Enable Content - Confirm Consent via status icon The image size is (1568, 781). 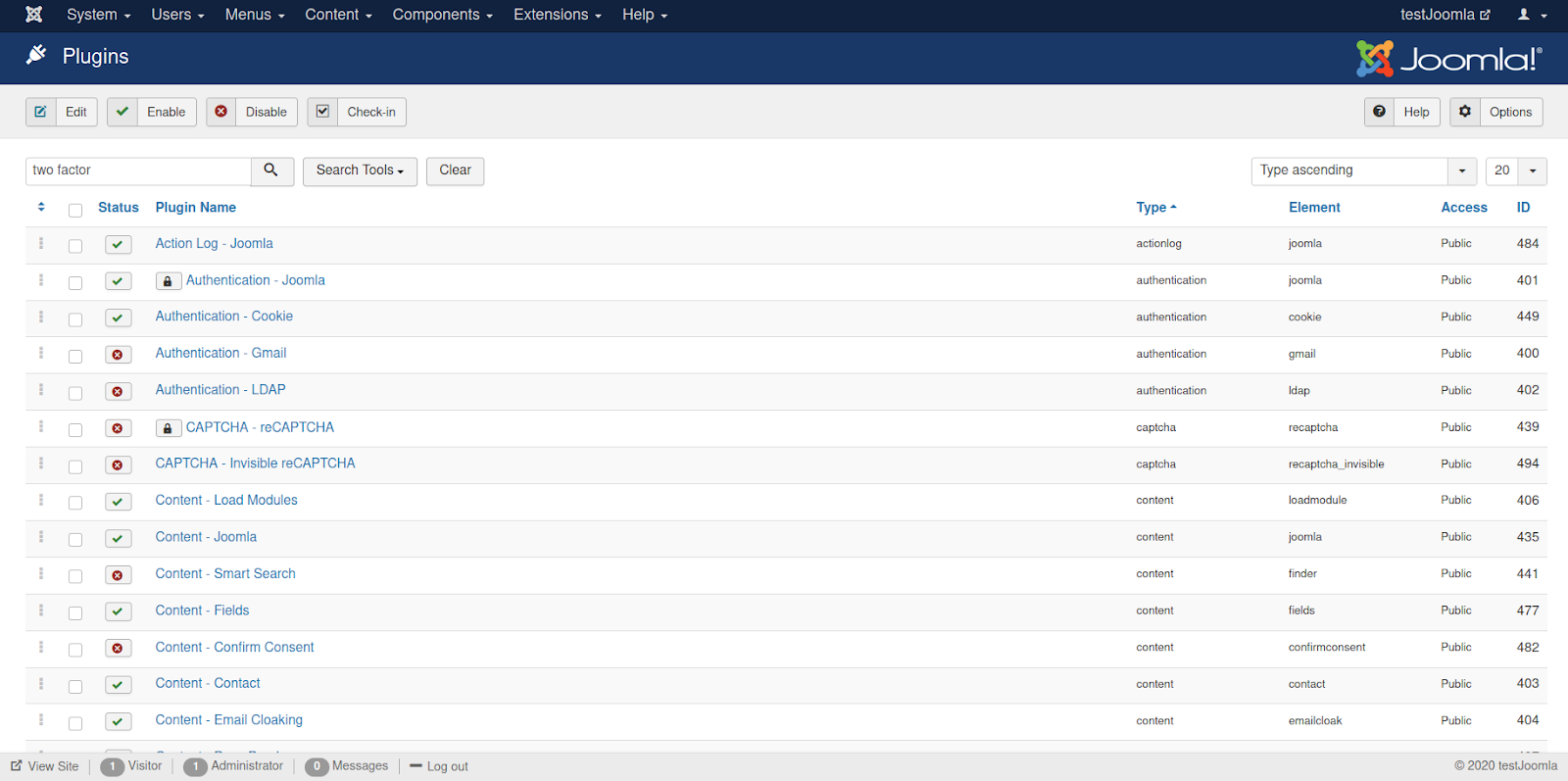click(x=118, y=649)
